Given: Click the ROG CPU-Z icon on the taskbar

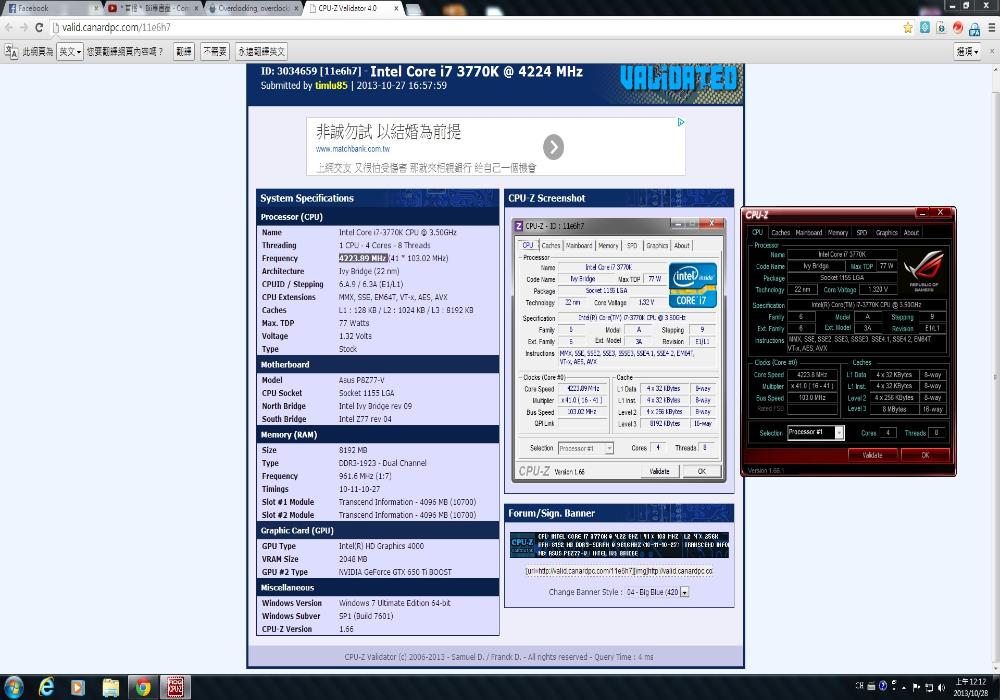Looking at the screenshot, I should (175, 687).
